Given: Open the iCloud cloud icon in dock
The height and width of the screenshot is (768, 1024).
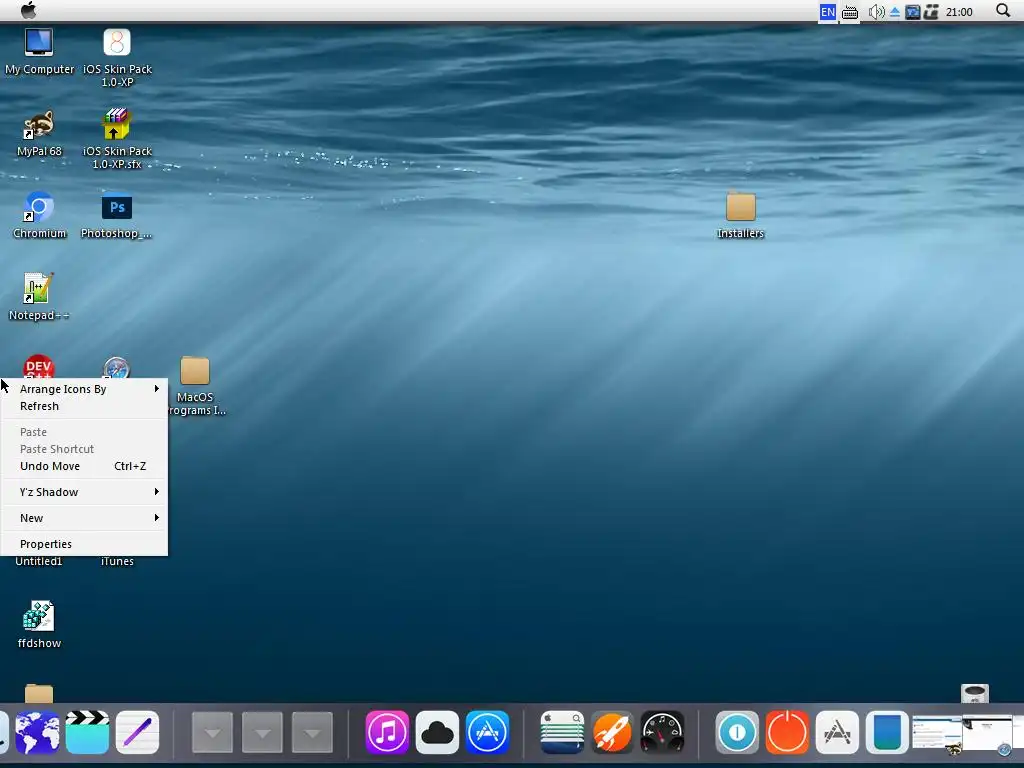Looking at the screenshot, I should coord(438,732).
